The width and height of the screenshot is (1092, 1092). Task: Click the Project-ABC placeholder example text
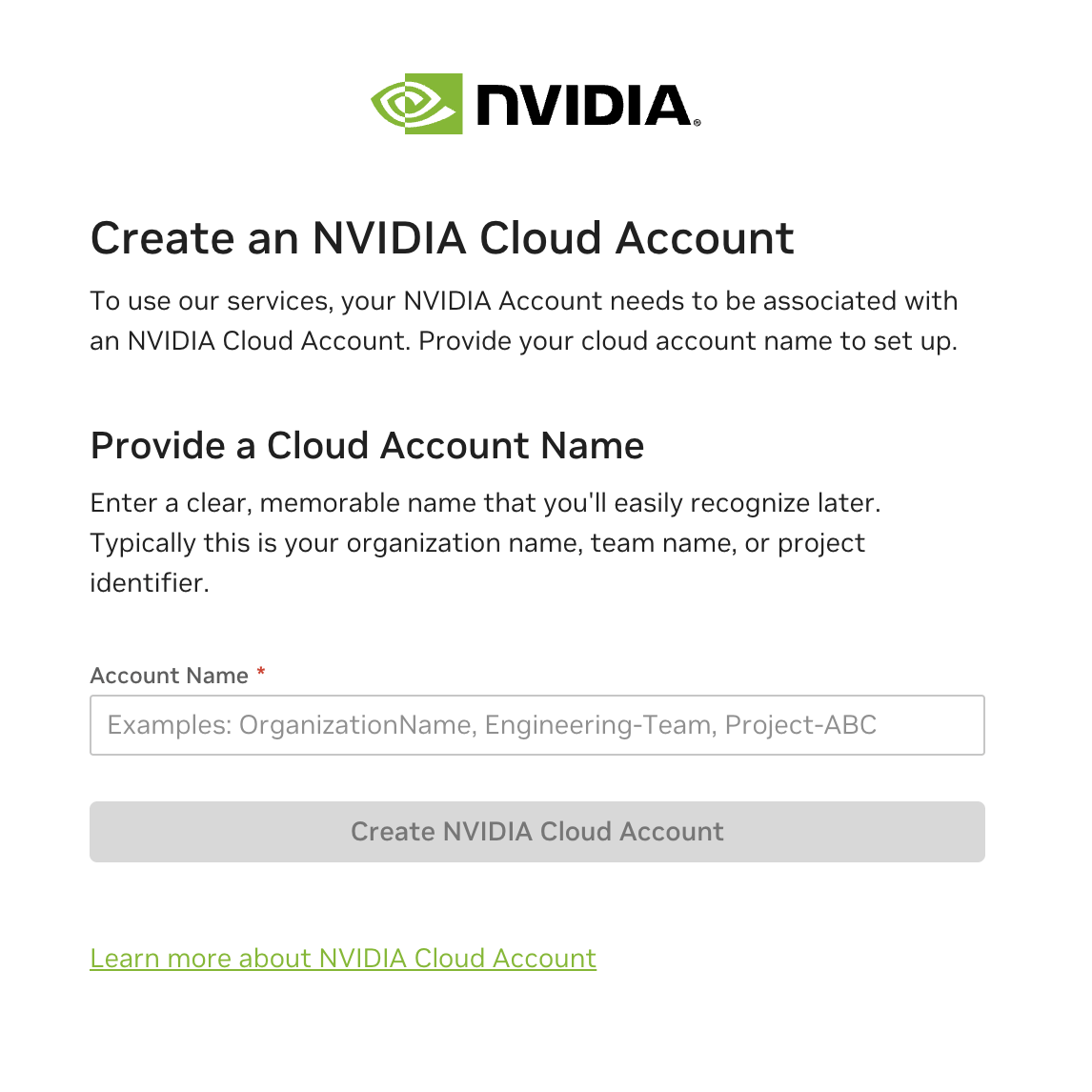(x=800, y=725)
